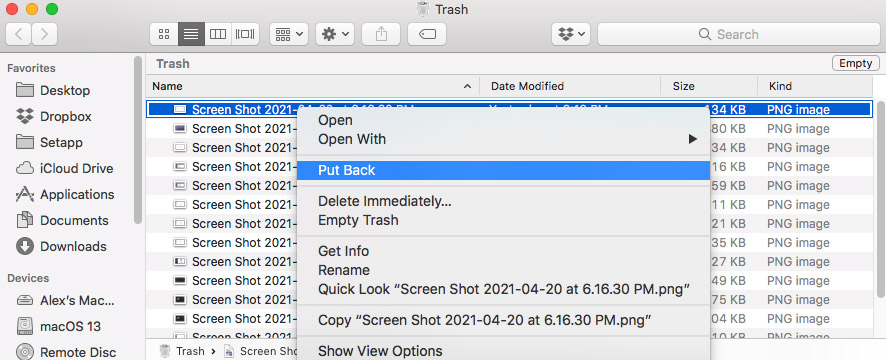Image resolution: width=886 pixels, height=360 pixels.
Task: Click the Trash item in the path bar
Action: click(x=182, y=351)
